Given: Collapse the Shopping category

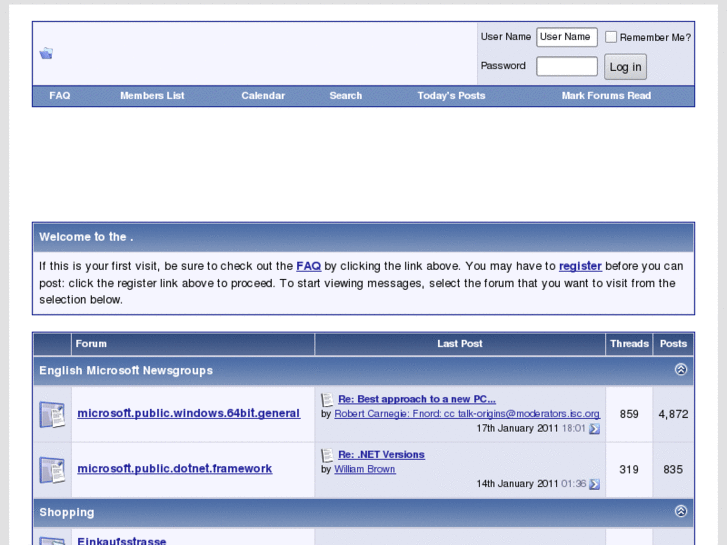Looking at the screenshot, I should (681, 511).
